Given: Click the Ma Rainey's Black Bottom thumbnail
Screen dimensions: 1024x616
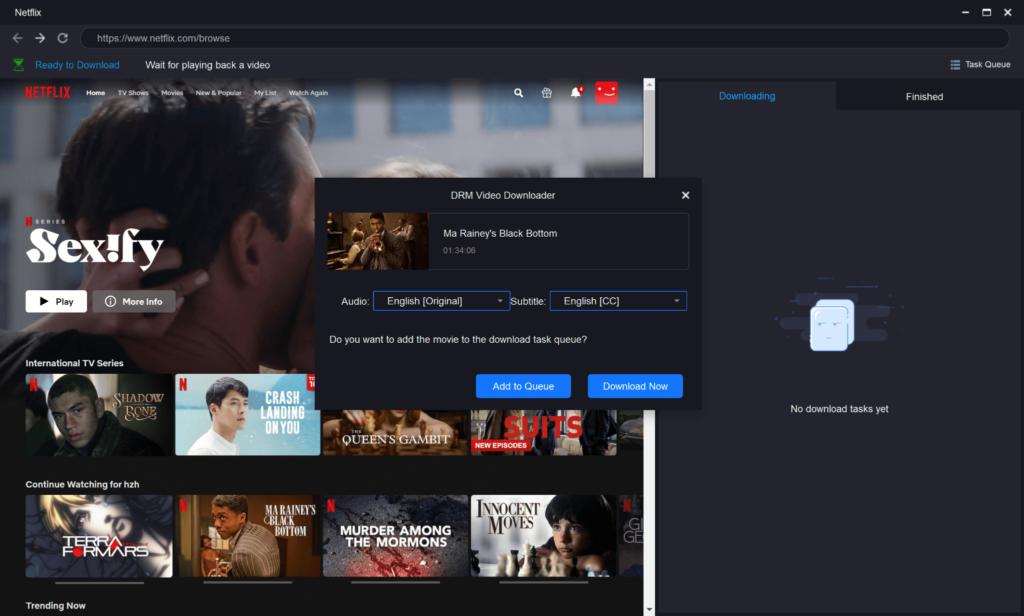Looking at the screenshot, I should coord(377,240).
